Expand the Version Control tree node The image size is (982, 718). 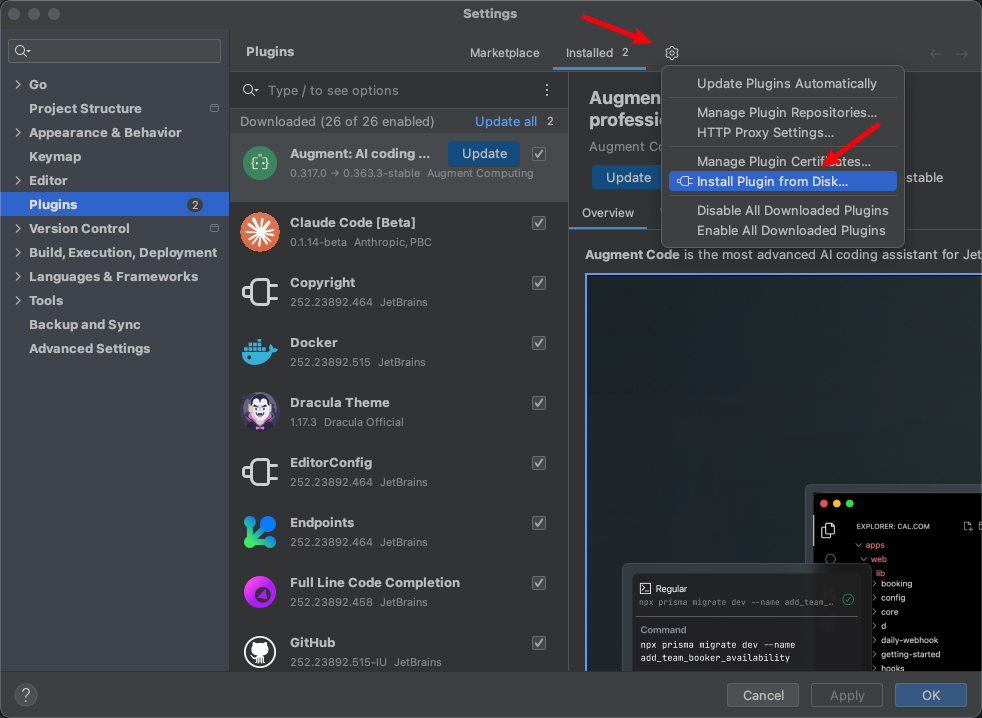pyautogui.click(x=18, y=229)
